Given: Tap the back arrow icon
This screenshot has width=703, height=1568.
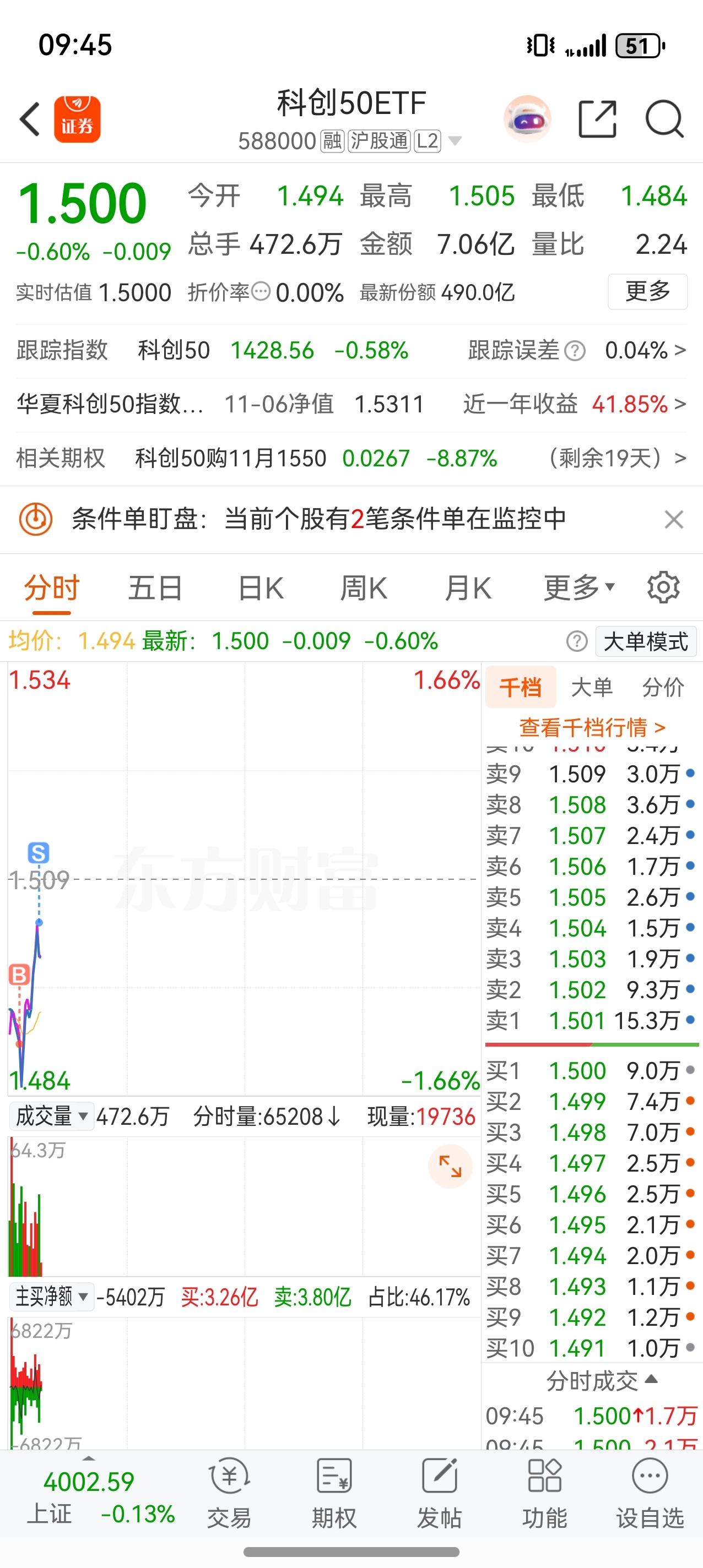Looking at the screenshot, I should [29, 119].
